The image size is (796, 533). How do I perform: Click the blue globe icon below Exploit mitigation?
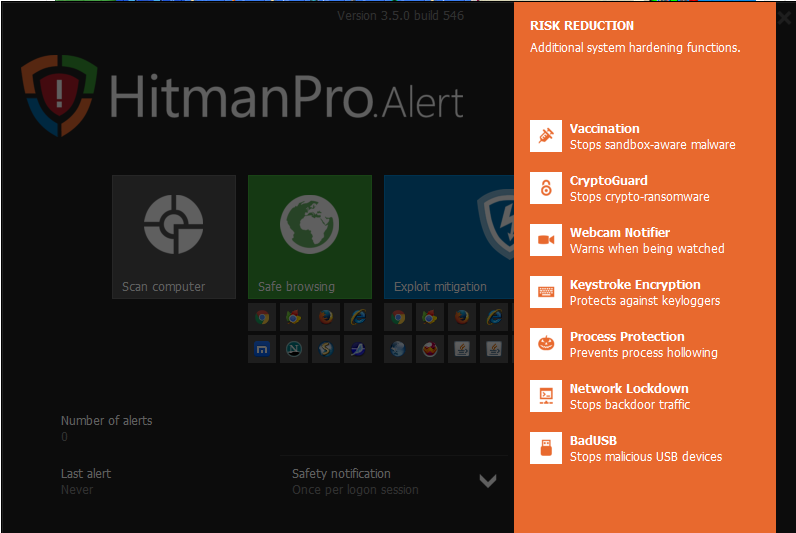coord(398,349)
